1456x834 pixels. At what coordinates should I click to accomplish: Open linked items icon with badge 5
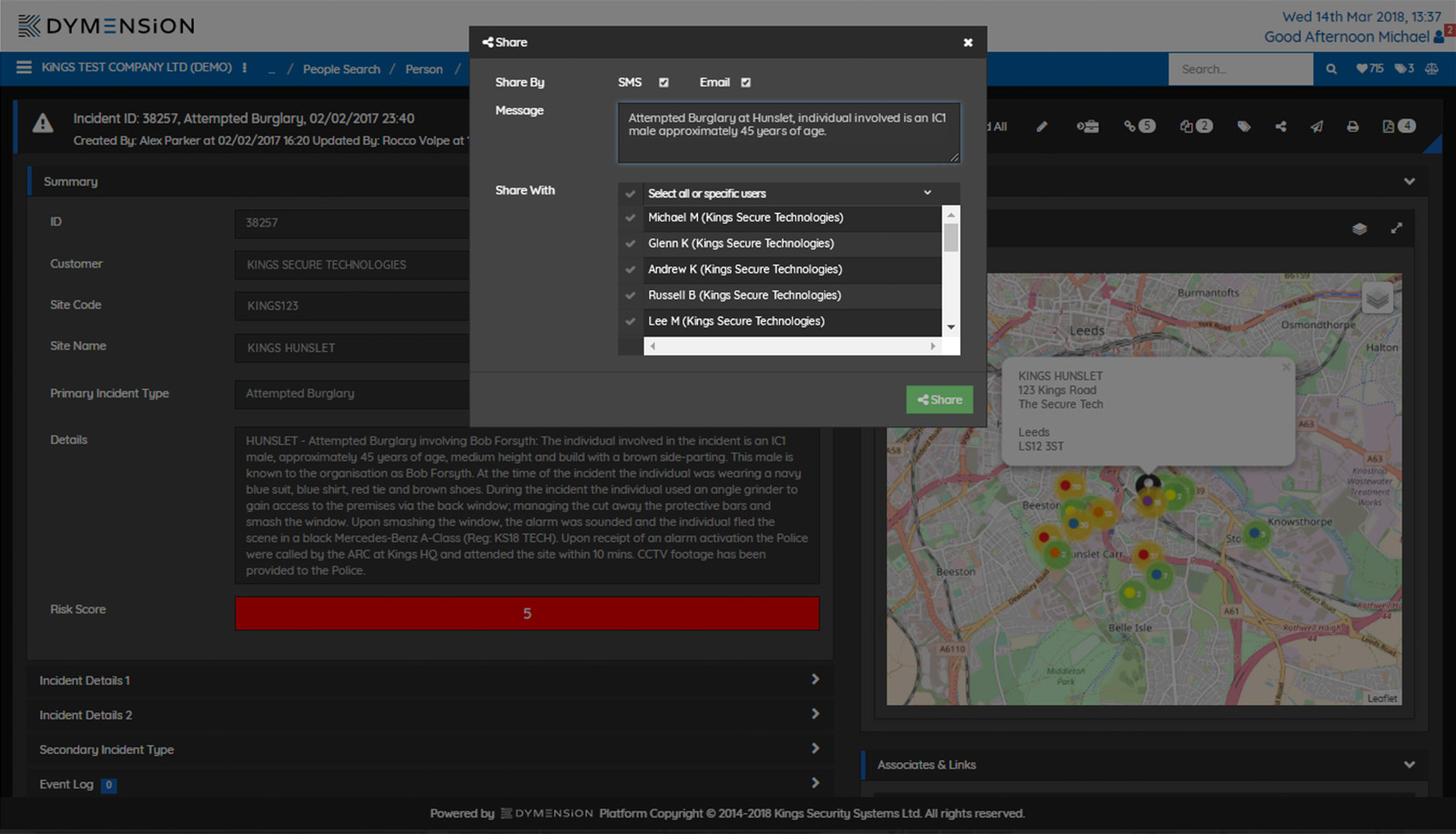tap(1139, 126)
